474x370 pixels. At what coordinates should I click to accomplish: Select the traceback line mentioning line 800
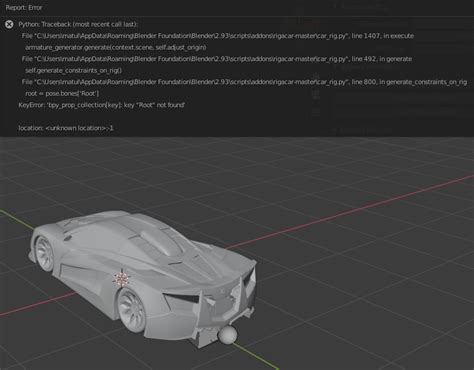point(244,82)
